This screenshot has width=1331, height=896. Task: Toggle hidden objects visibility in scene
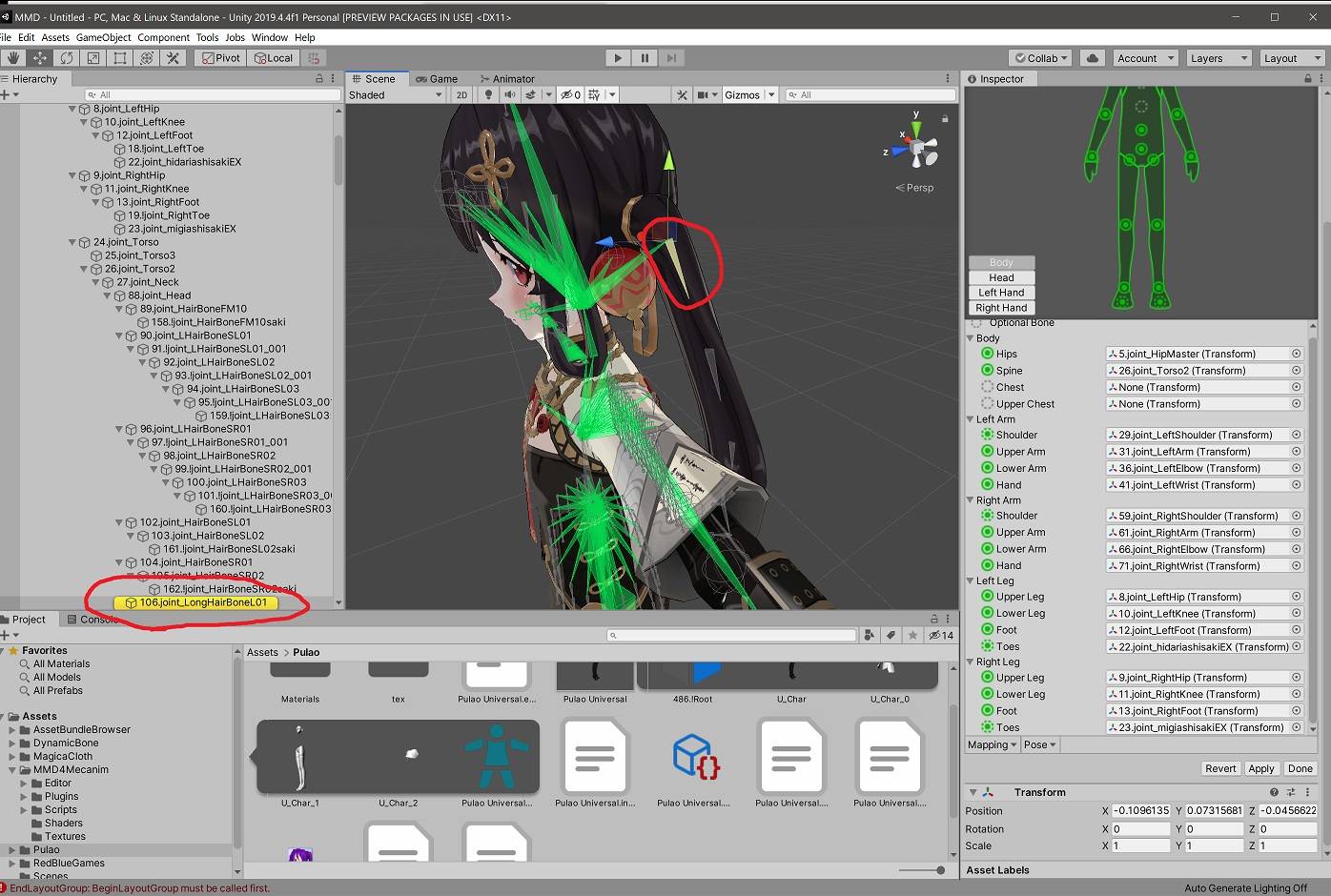[x=570, y=95]
